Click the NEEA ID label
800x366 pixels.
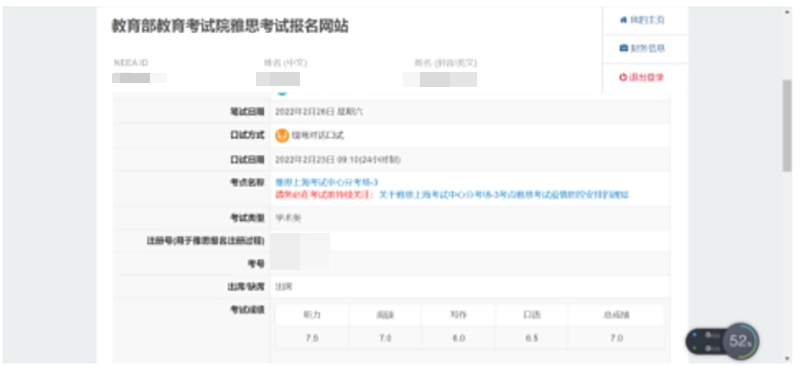coord(131,63)
